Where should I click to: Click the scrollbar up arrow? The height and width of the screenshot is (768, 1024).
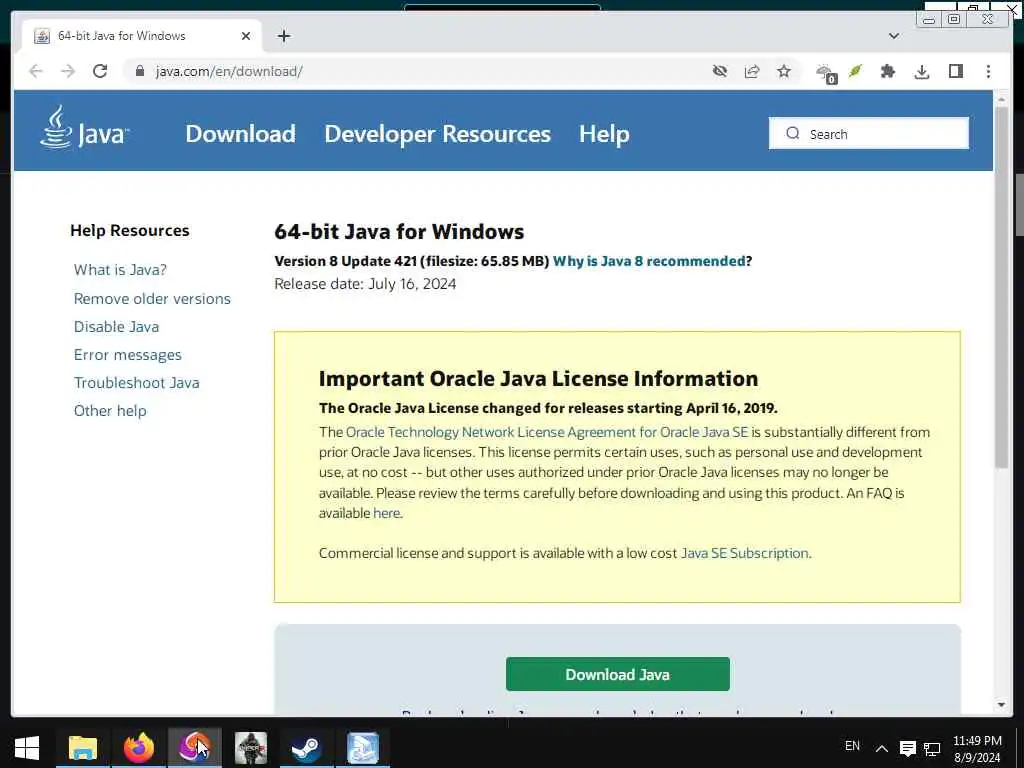(1001, 99)
